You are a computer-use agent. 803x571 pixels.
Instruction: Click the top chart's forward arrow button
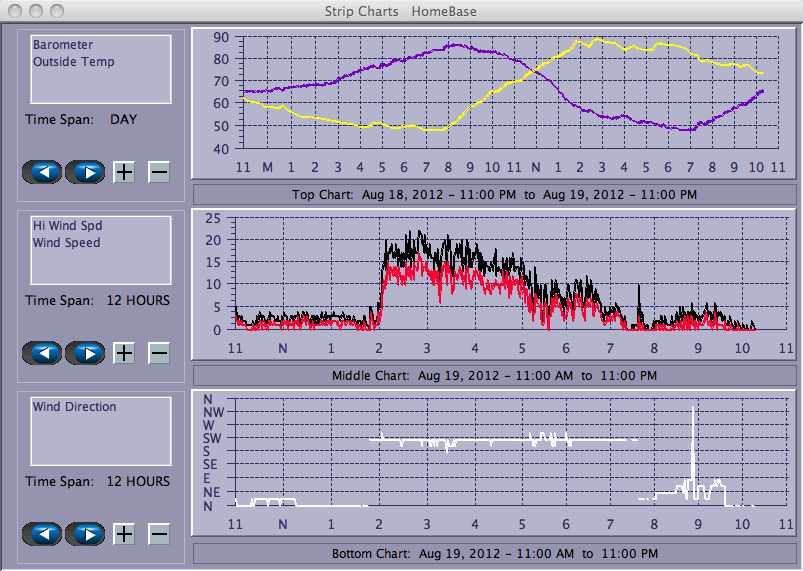click(86, 172)
